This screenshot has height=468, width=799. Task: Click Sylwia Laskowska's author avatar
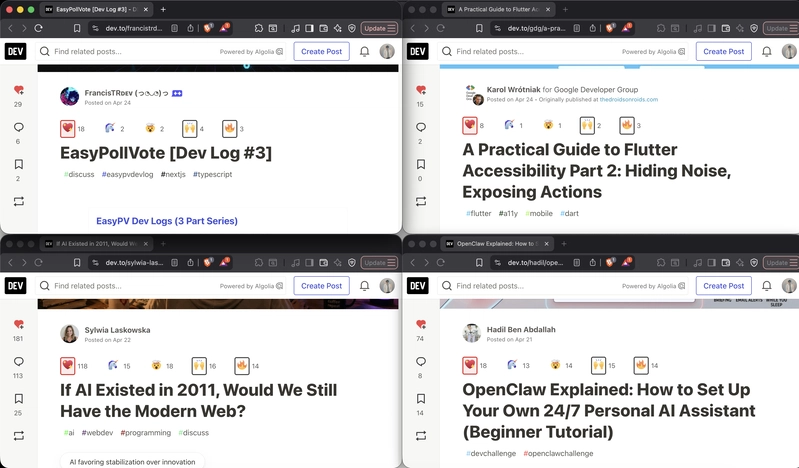70,334
